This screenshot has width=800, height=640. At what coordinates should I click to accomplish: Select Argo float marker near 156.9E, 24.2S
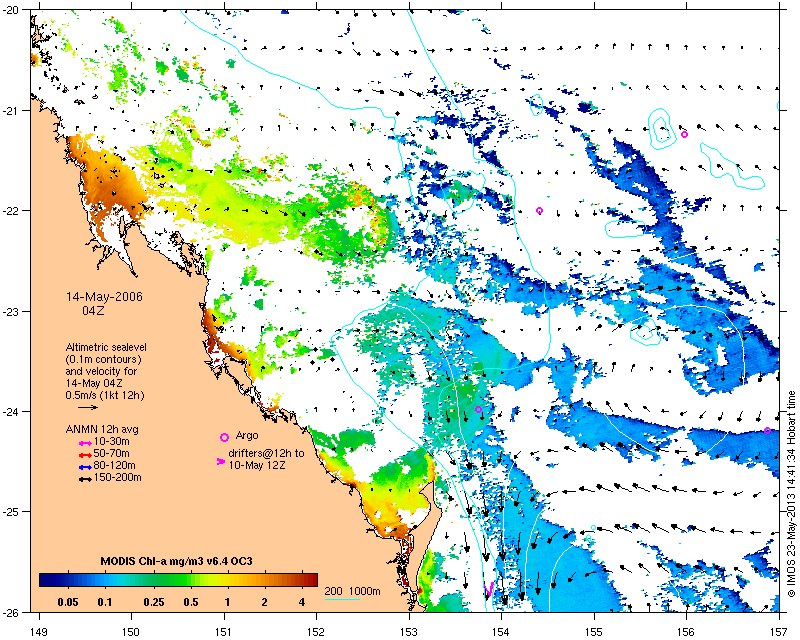pos(767,431)
